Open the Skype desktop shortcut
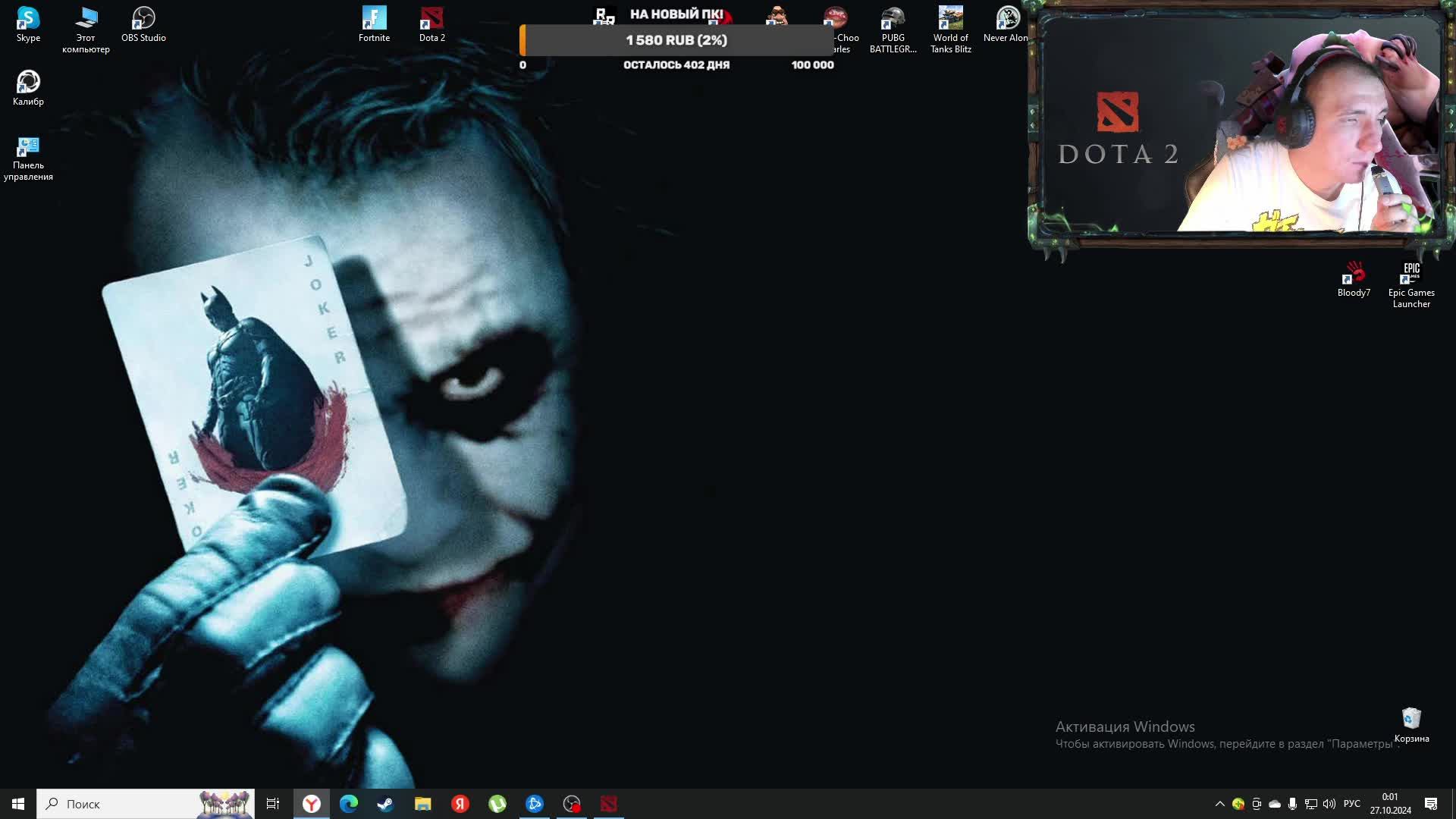This screenshot has height=819, width=1456. 28,24
